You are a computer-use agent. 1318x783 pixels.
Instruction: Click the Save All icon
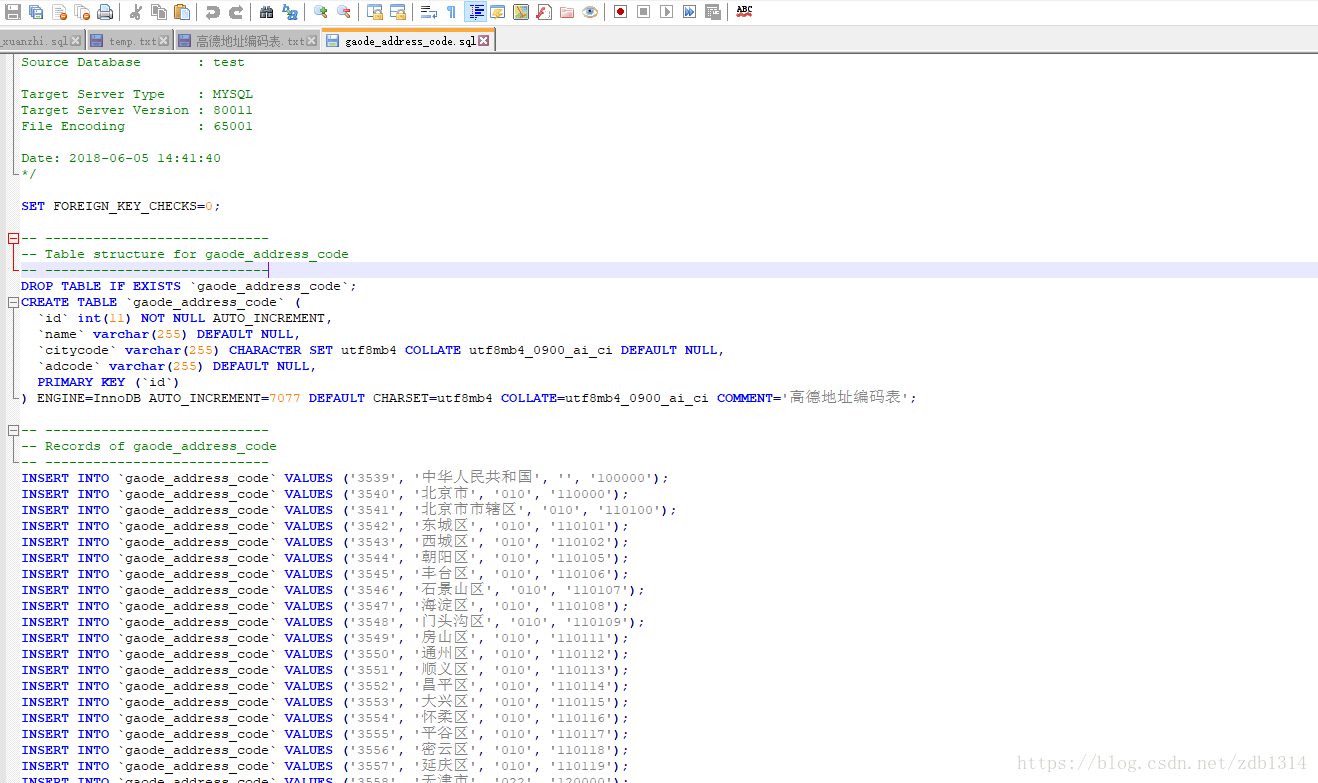[36, 12]
